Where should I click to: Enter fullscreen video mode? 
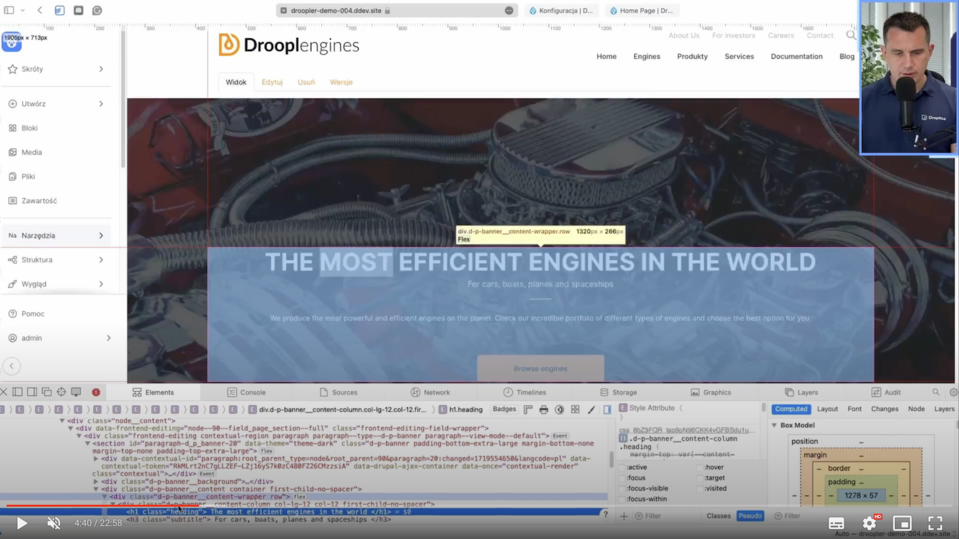point(935,523)
